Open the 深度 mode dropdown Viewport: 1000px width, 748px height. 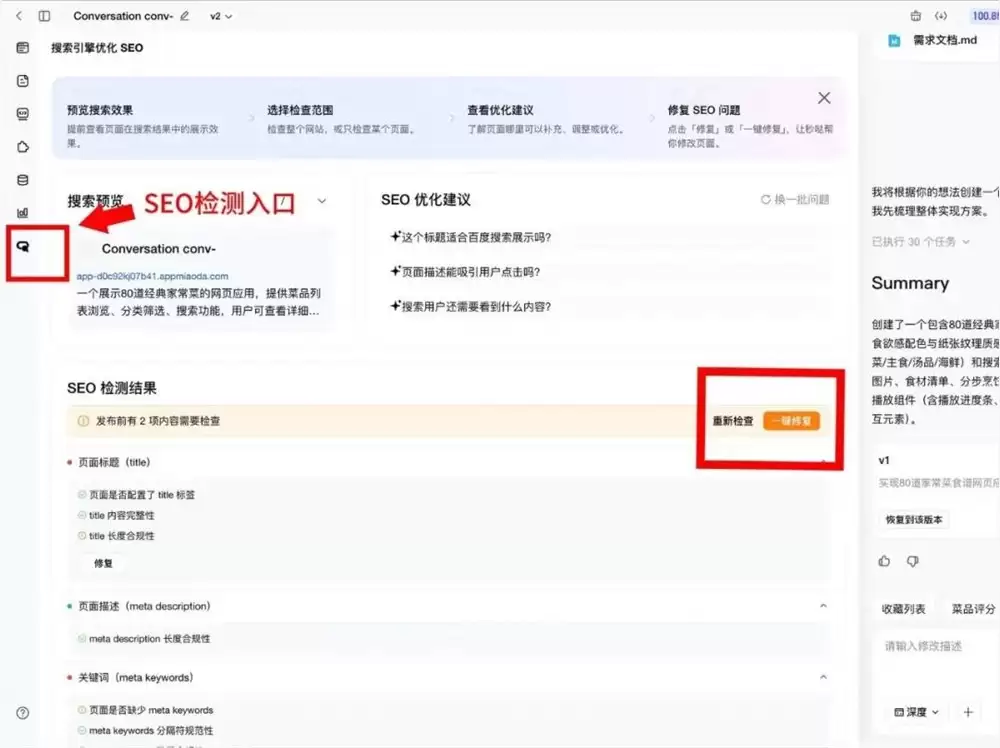point(916,712)
